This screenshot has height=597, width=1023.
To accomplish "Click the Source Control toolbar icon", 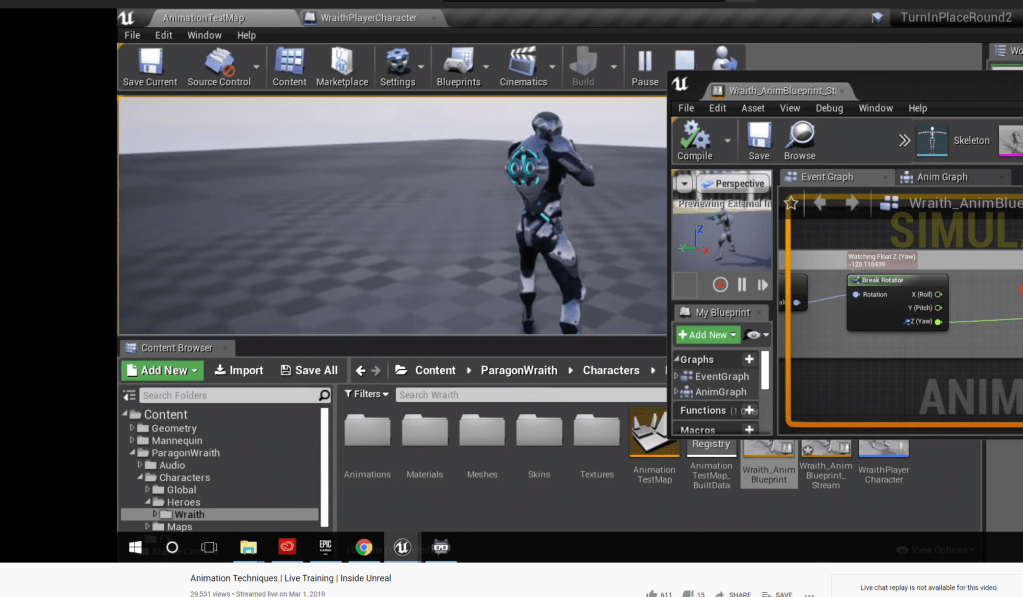I will coord(220,62).
